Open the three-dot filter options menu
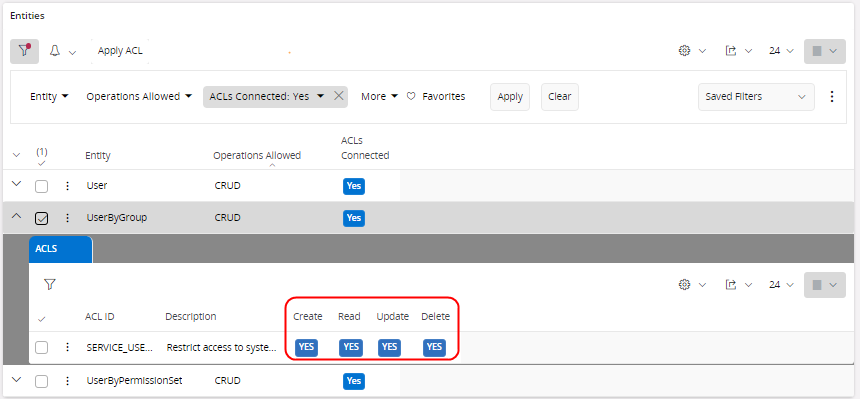The height and width of the screenshot is (399, 860). pos(832,97)
